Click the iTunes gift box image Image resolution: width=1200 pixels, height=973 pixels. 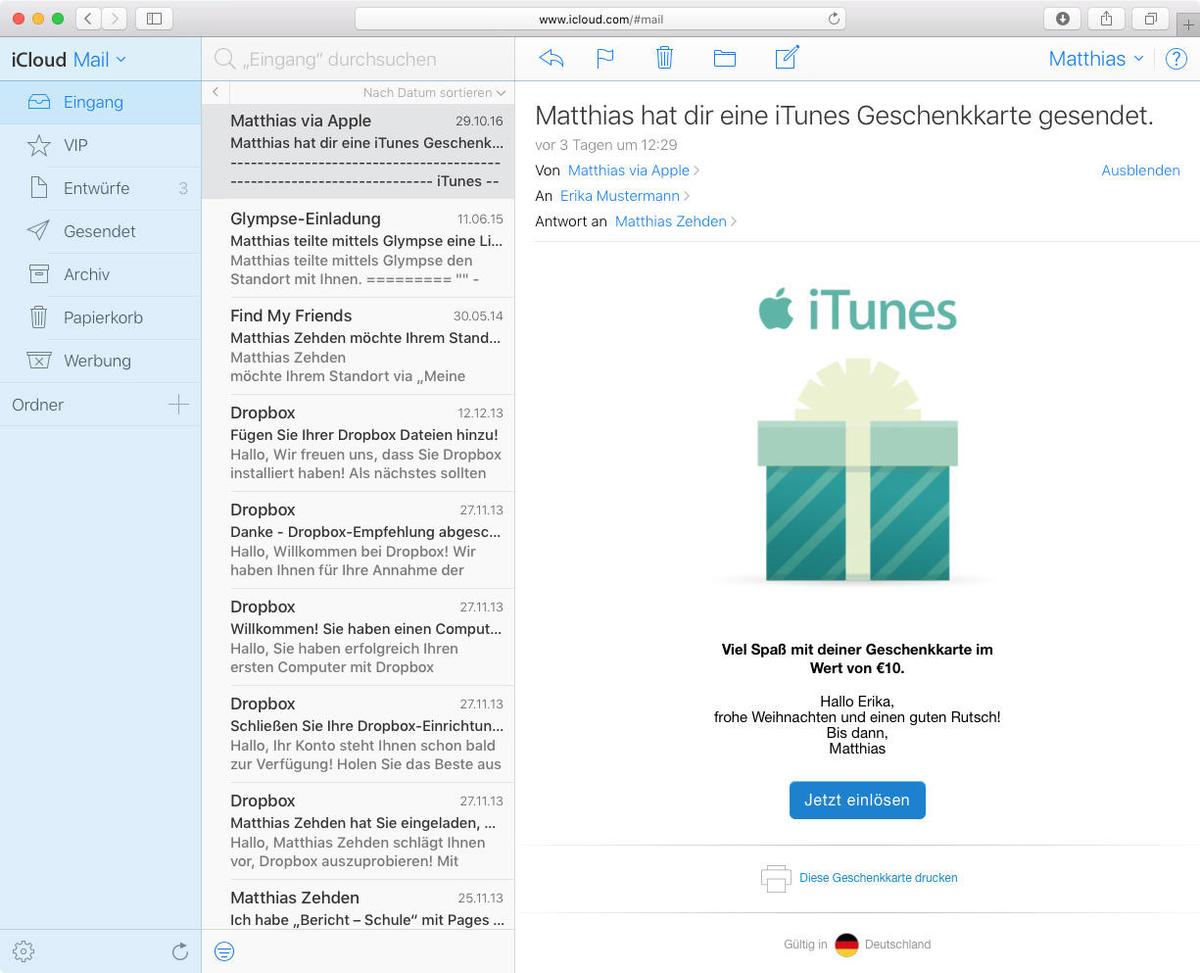click(857, 470)
